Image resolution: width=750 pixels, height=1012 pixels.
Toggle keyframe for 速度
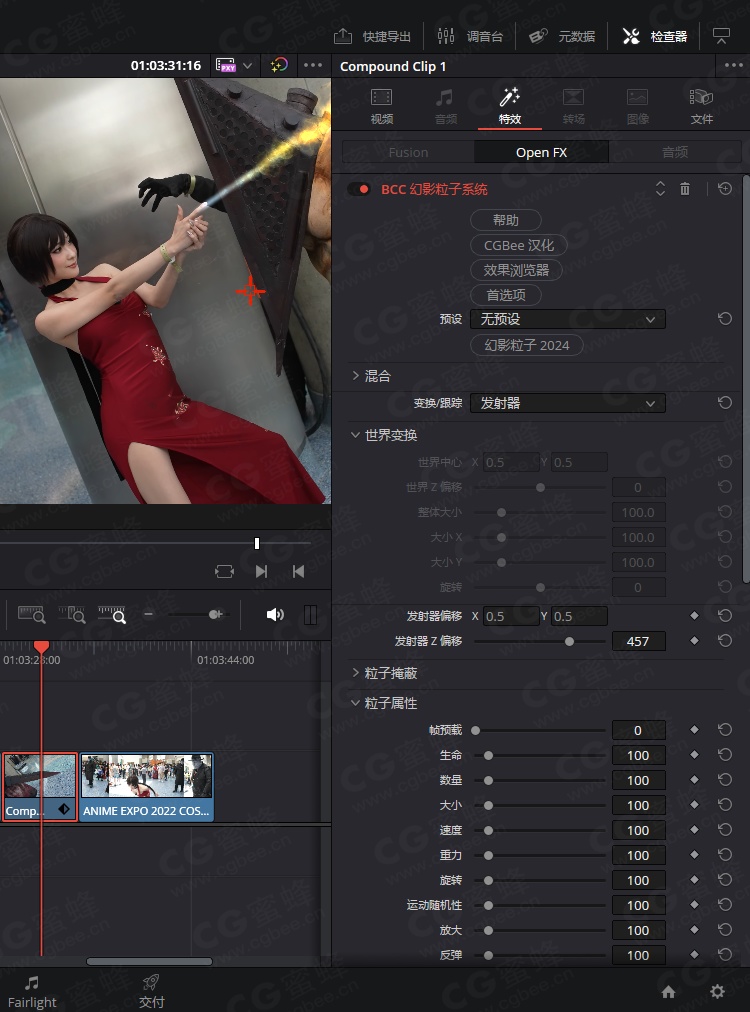pyautogui.click(x=694, y=830)
